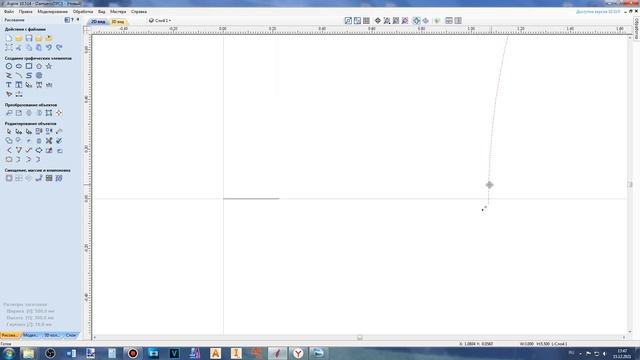Open the Обработка menu
The image size is (640, 360).
(x=83, y=12)
